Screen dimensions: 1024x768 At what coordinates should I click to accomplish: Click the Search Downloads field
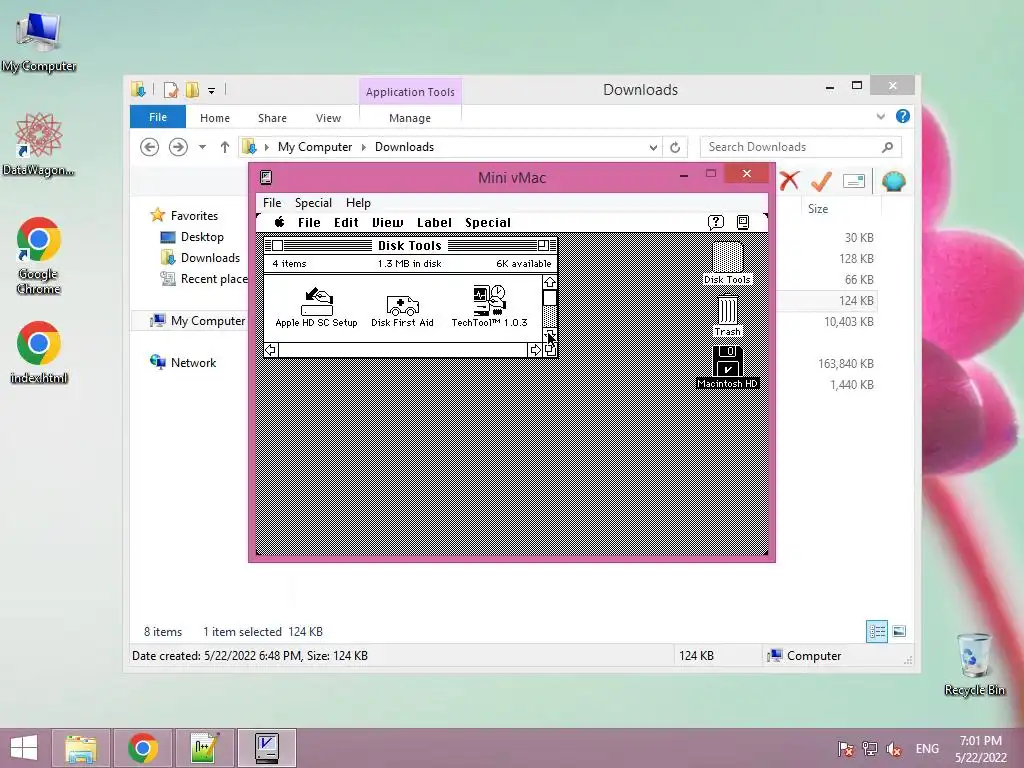(800, 147)
